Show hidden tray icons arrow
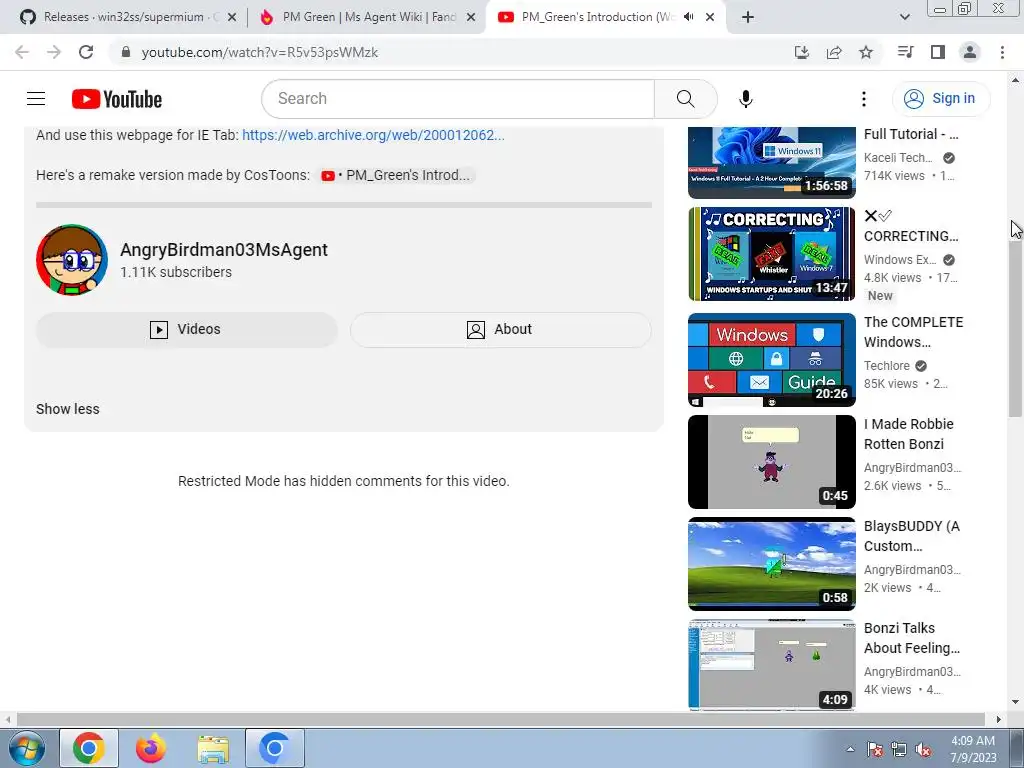The height and width of the screenshot is (768, 1024). [x=850, y=749]
